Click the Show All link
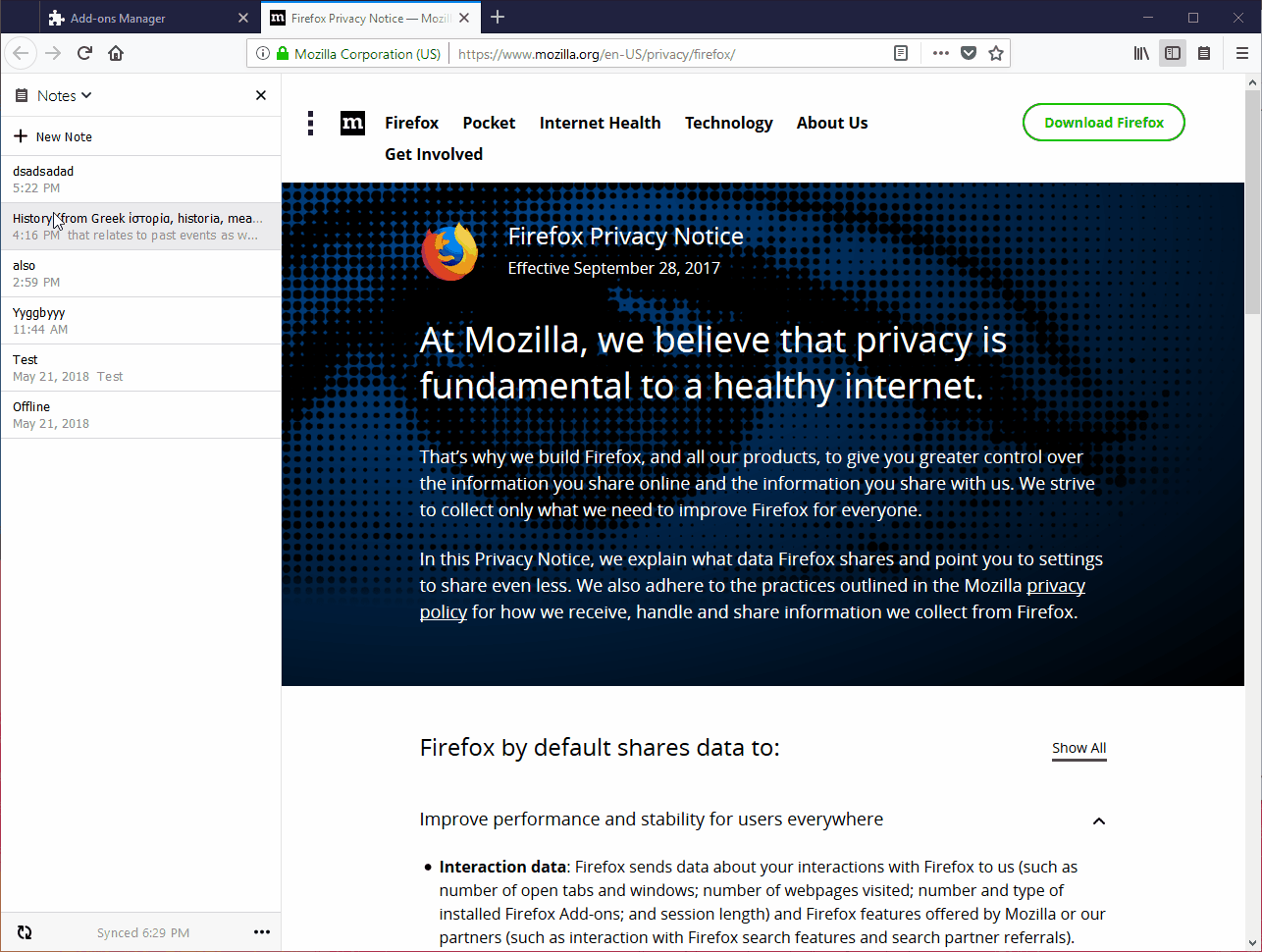 (x=1078, y=748)
